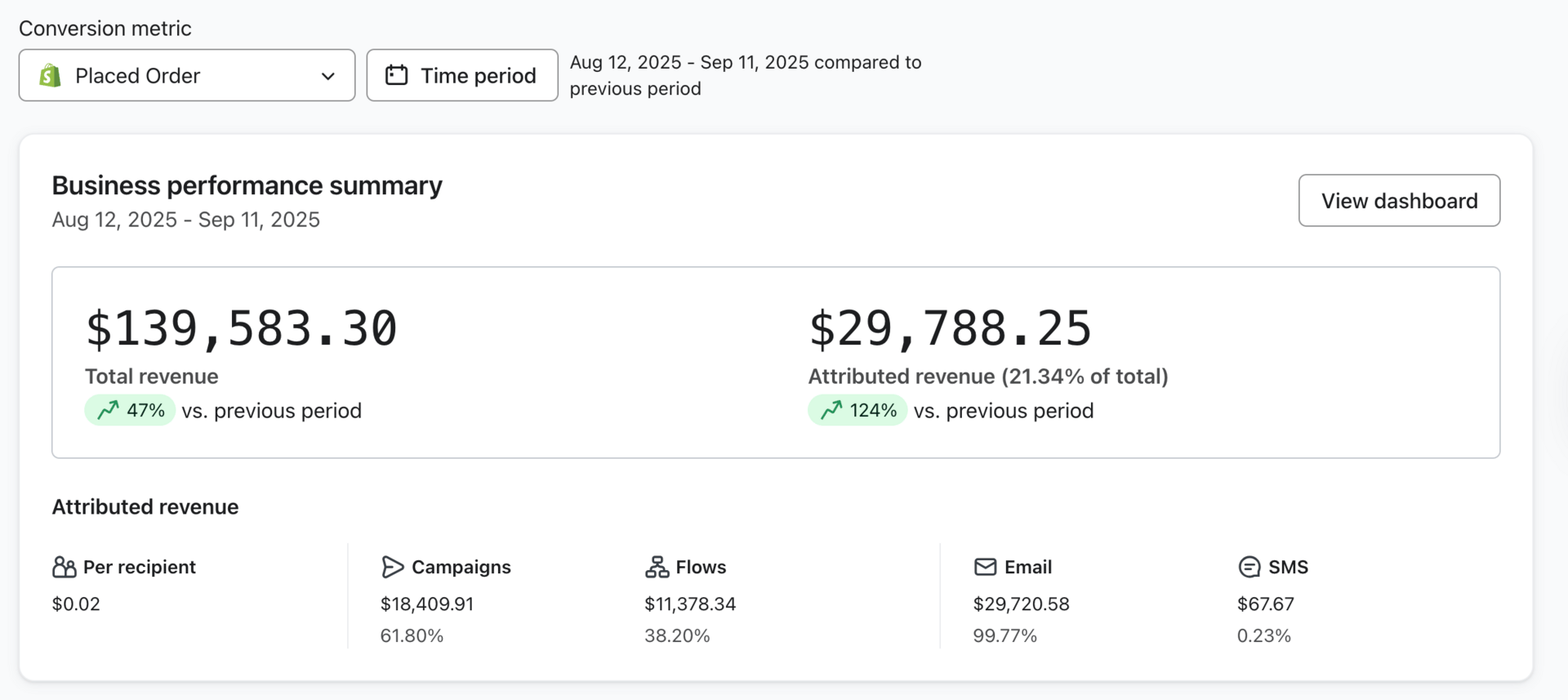1568x700 pixels.
Task: Click the Campaigns paper-plane icon
Action: (x=392, y=567)
